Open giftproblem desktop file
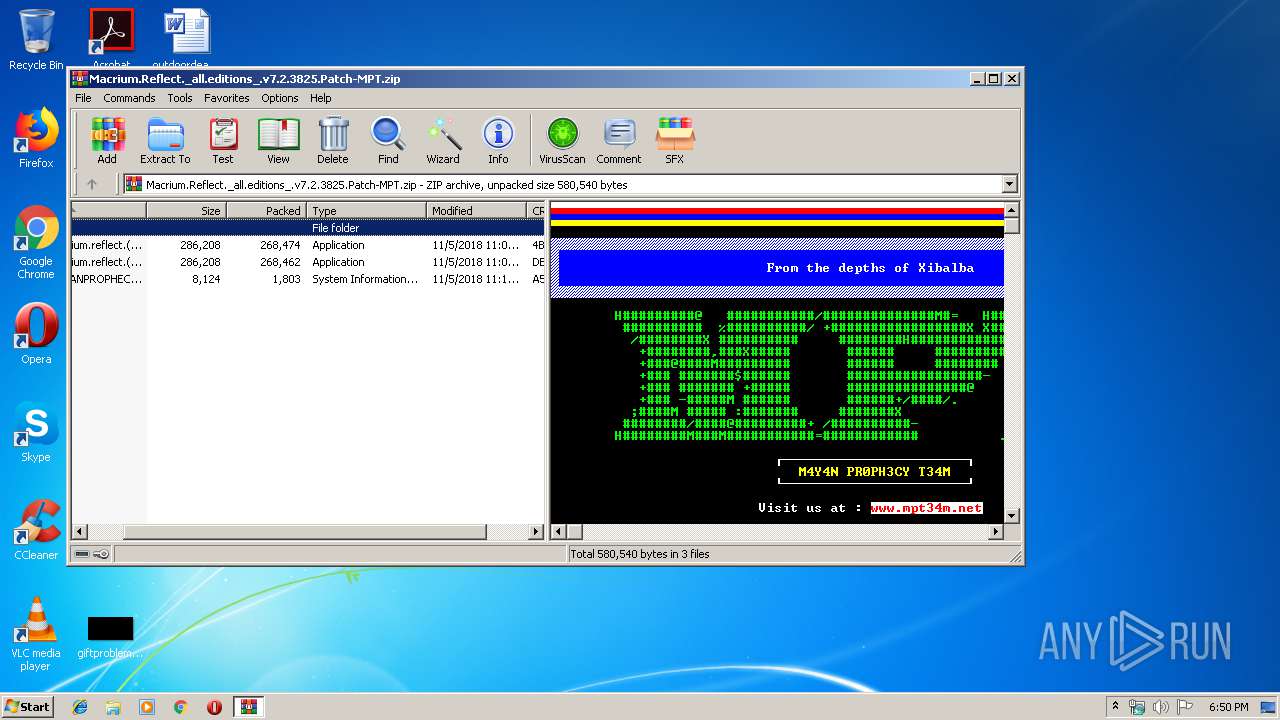 click(110, 636)
